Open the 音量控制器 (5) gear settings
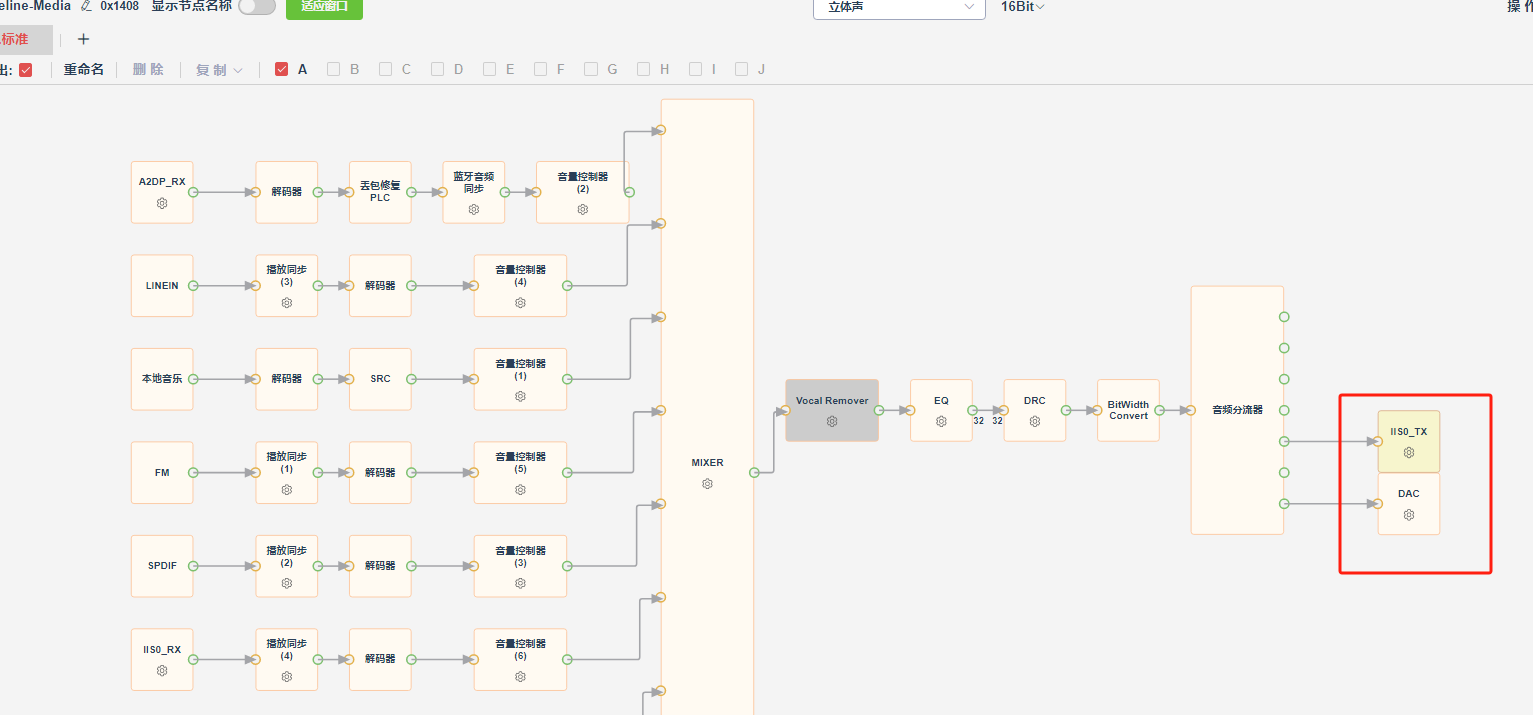1533x715 pixels. (520, 490)
